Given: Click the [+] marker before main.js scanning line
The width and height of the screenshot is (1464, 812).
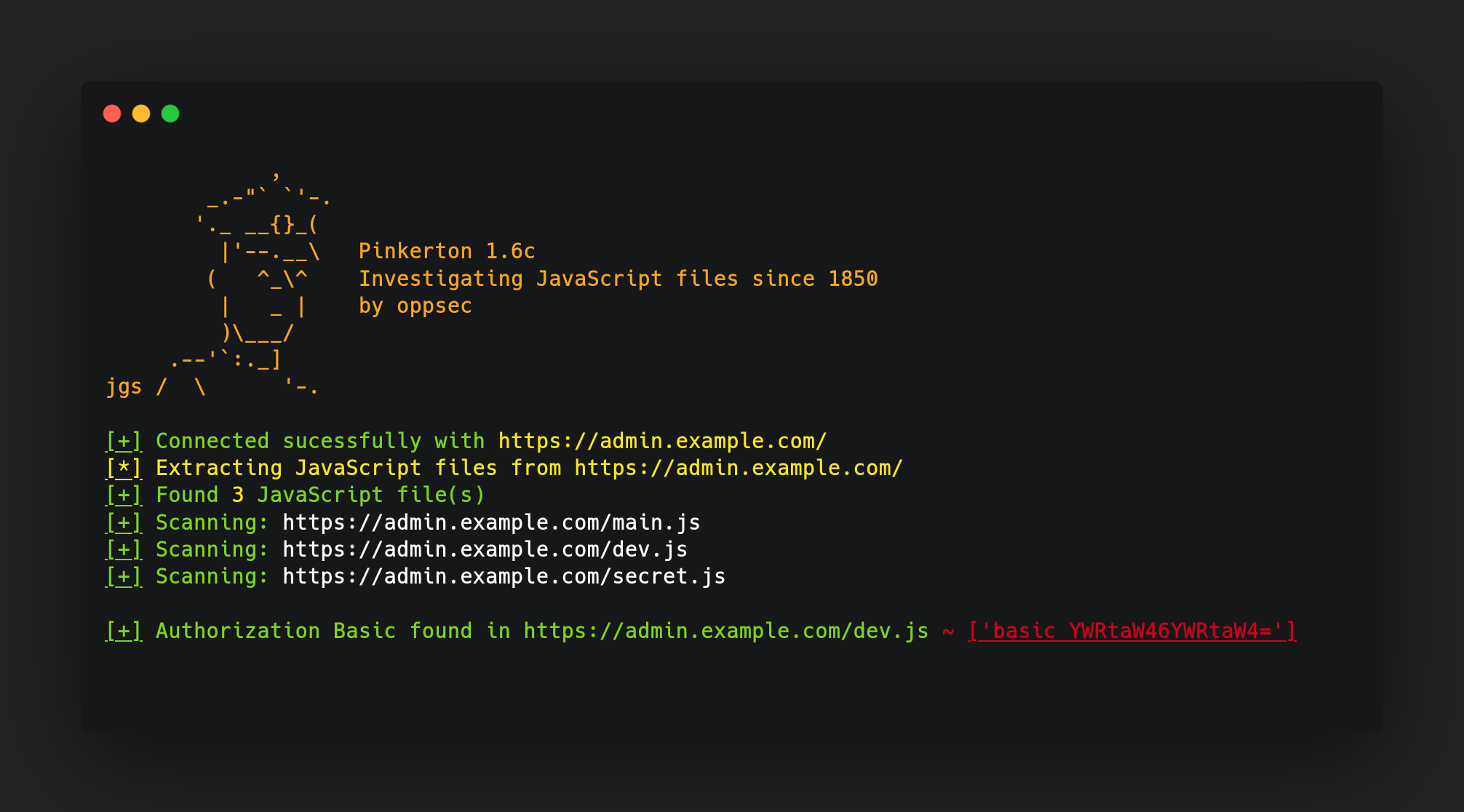Looking at the screenshot, I should [x=124, y=522].
